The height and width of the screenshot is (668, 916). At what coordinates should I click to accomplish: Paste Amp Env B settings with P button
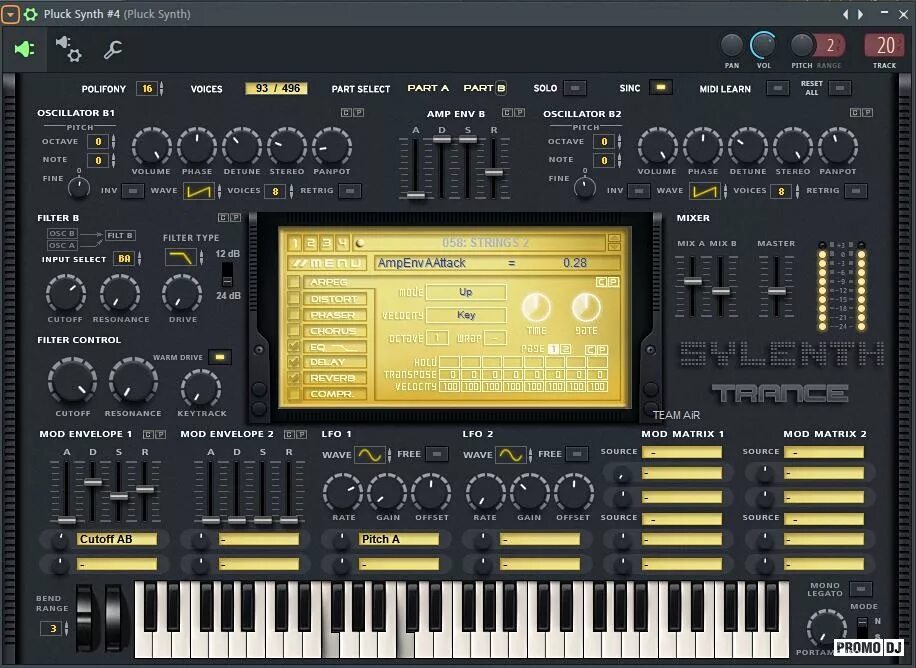click(x=519, y=112)
